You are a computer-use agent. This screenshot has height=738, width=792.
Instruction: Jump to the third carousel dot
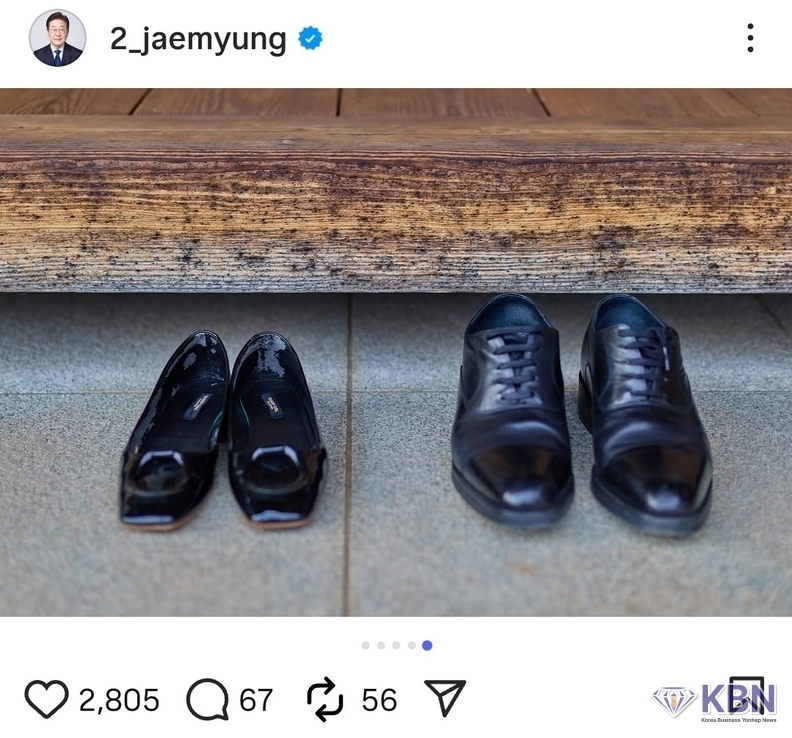point(397,645)
